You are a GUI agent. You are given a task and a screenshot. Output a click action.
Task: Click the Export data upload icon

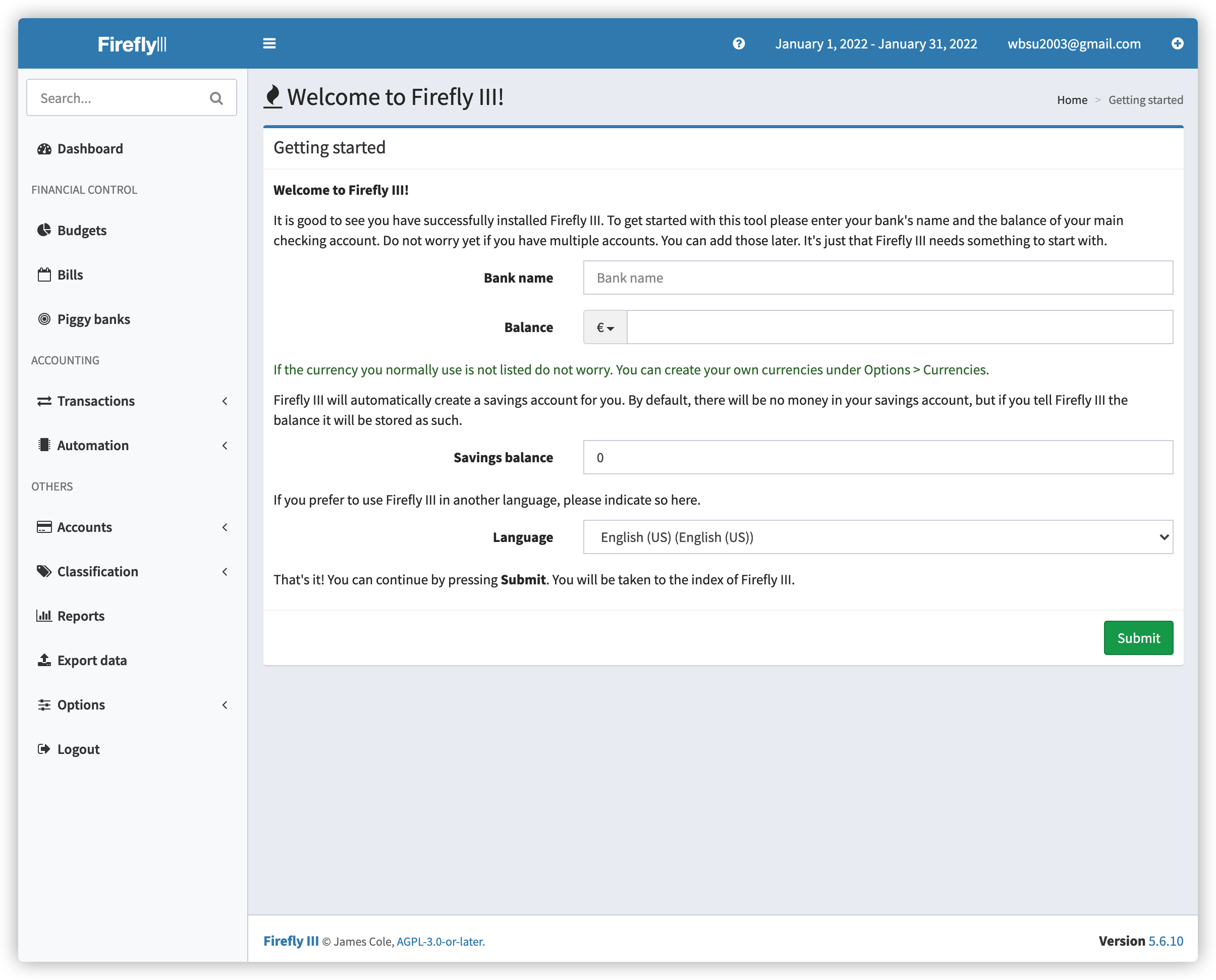44,660
